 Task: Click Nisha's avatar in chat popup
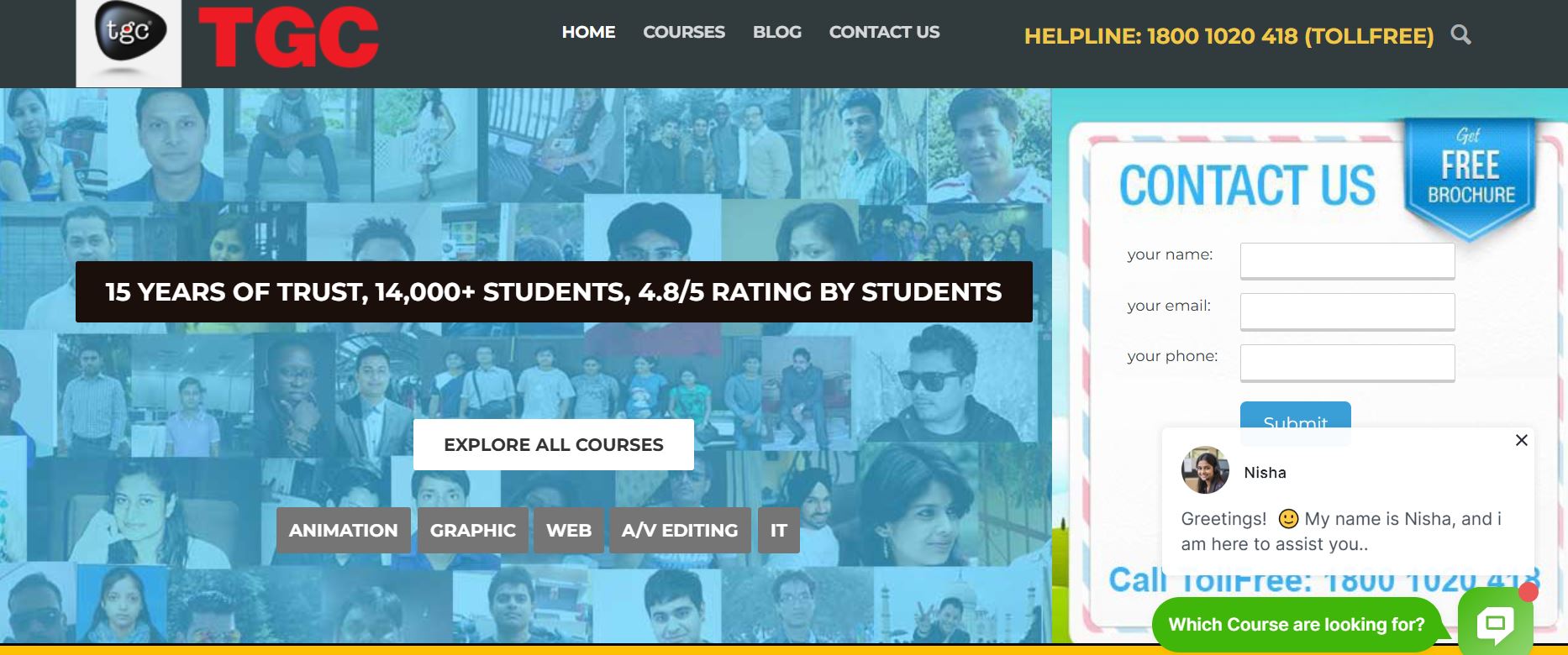click(x=1205, y=470)
